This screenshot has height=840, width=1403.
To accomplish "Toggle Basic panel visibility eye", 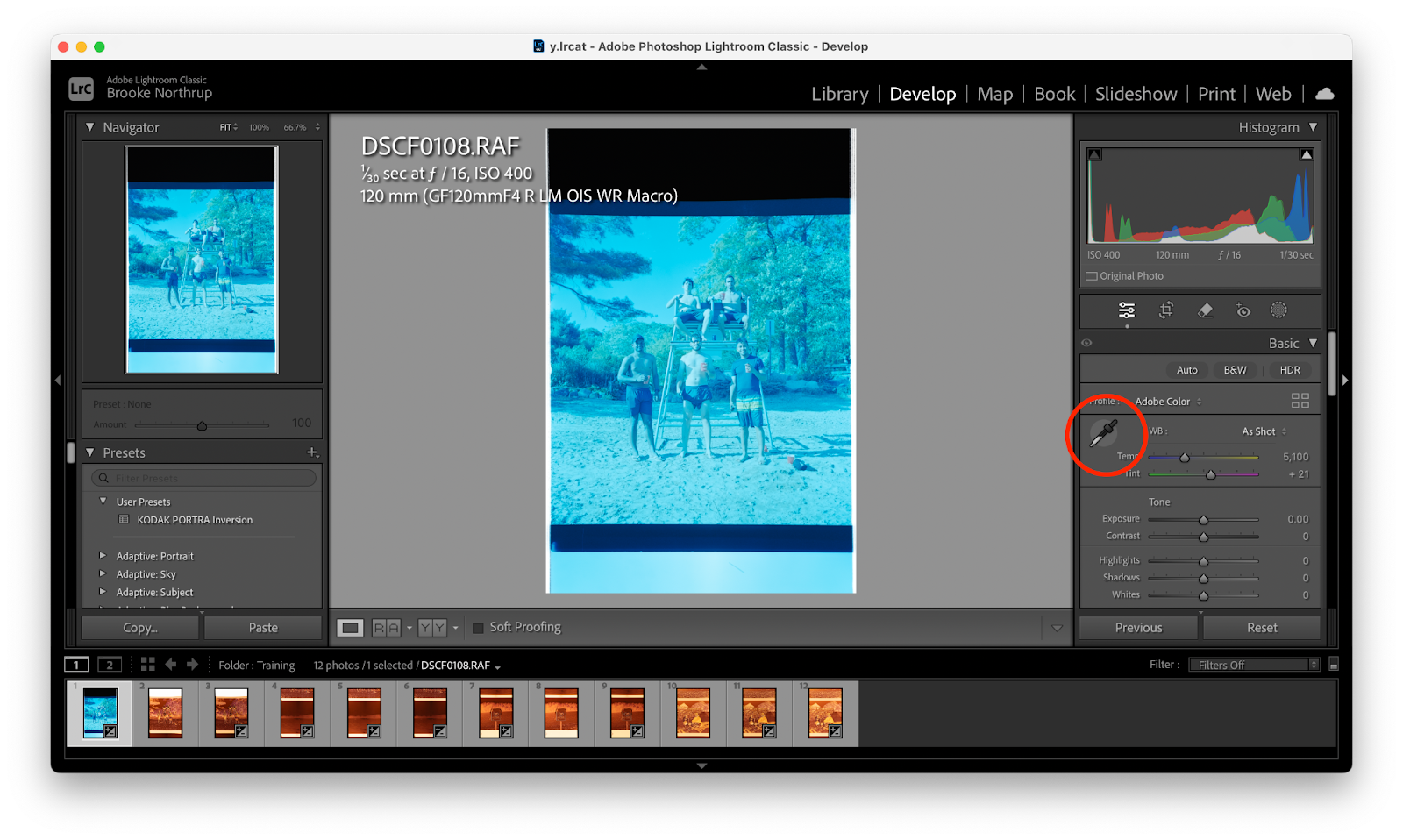I will [x=1087, y=343].
